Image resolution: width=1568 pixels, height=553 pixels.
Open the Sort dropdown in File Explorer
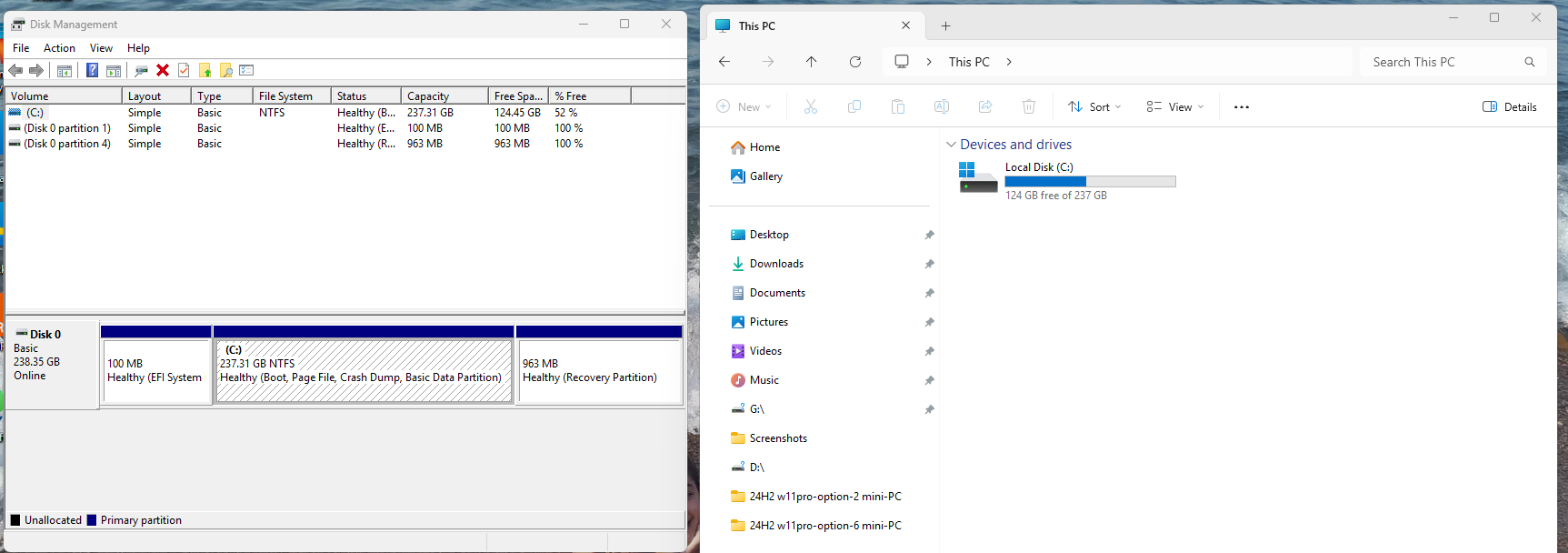coord(1095,106)
